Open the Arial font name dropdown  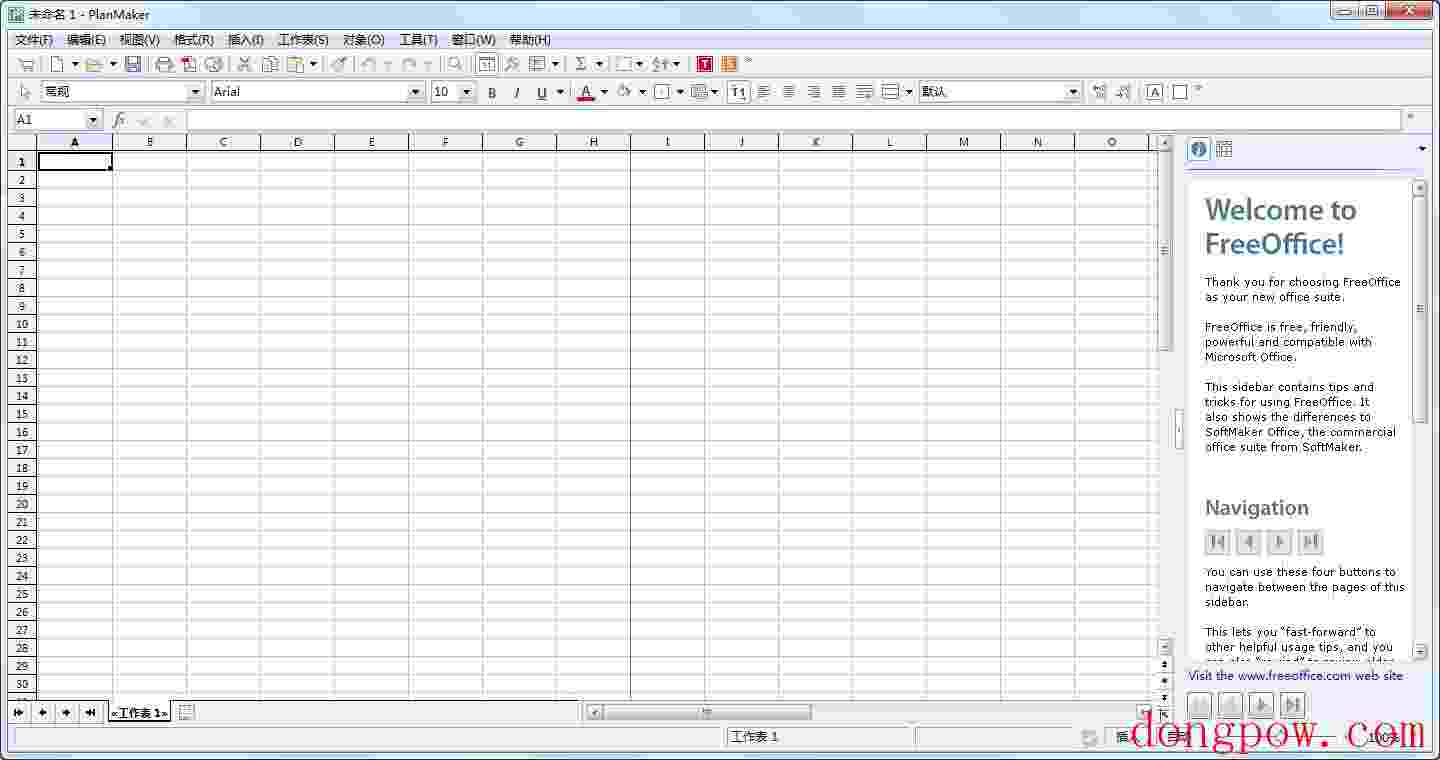click(x=415, y=92)
